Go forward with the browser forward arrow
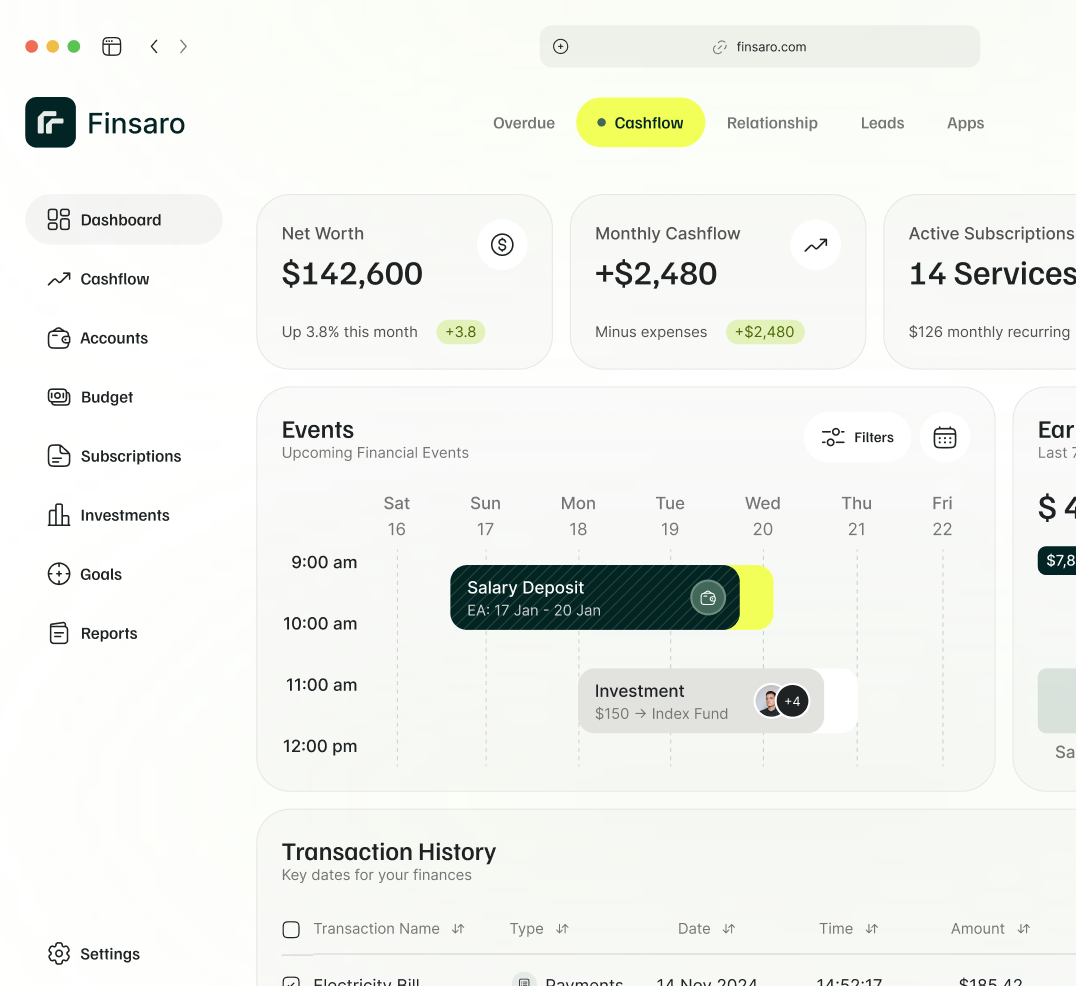This screenshot has height=986, width=1076. (x=183, y=47)
